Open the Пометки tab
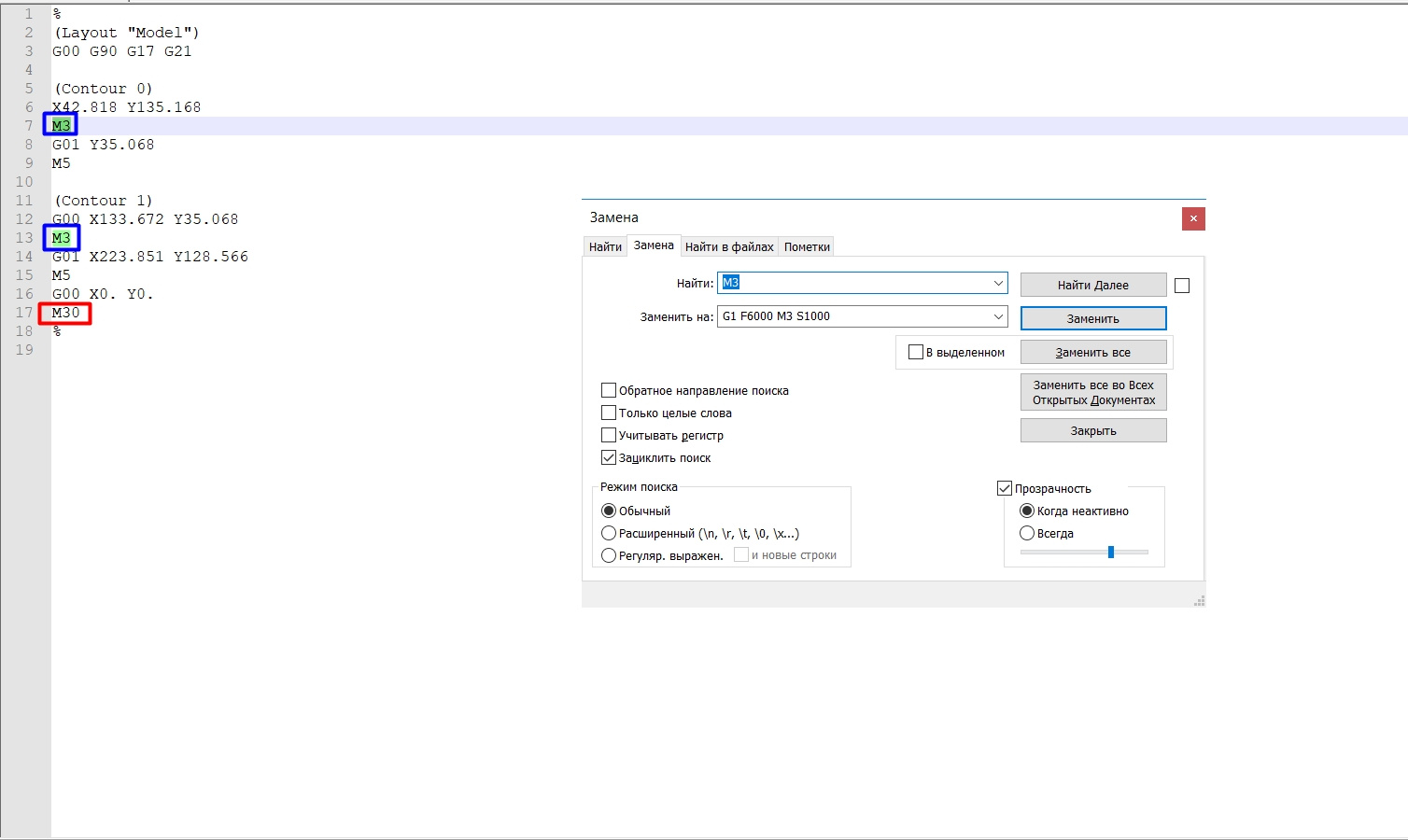Image resolution: width=1408 pixels, height=840 pixels. (807, 246)
